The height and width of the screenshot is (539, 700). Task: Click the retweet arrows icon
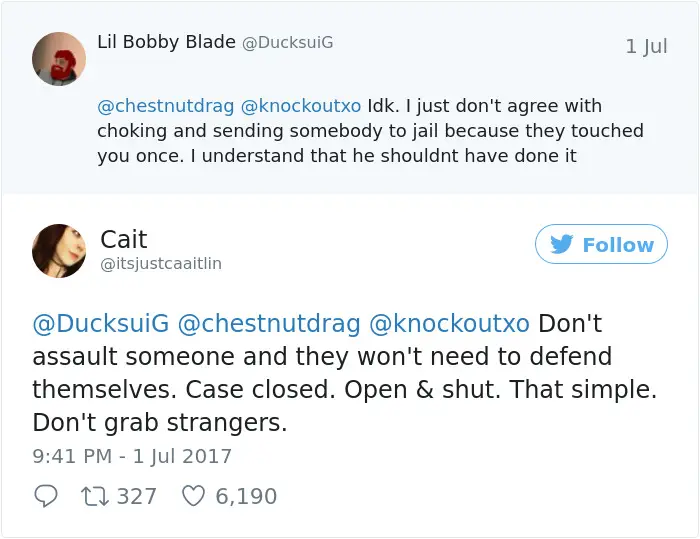tap(95, 496)
